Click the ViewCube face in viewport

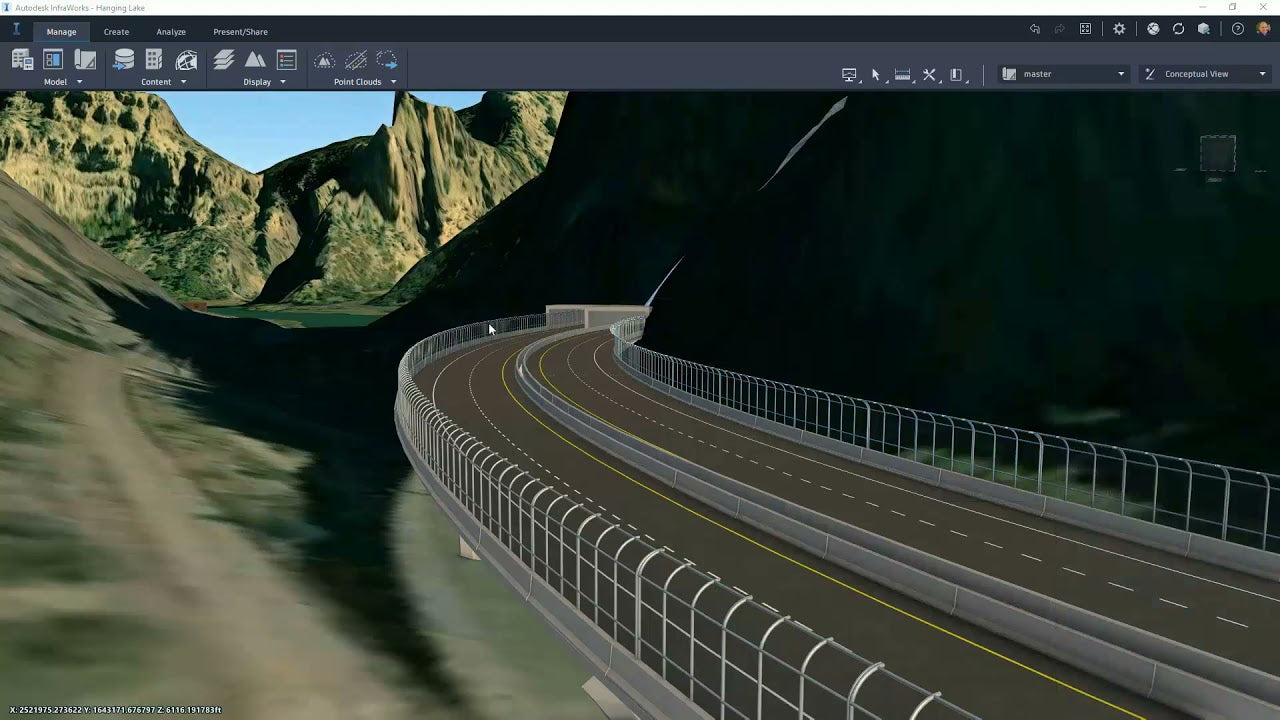point(1217,155)
